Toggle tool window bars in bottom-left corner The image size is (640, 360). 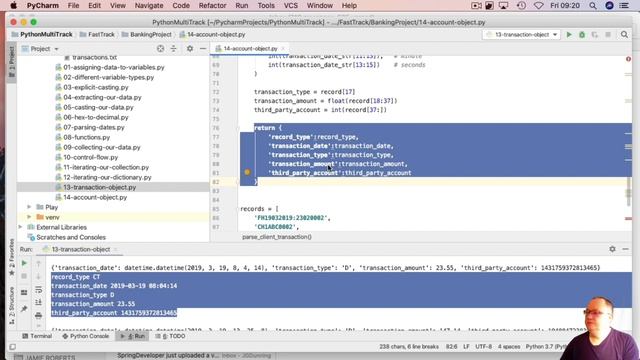click(x=13, y=347)
